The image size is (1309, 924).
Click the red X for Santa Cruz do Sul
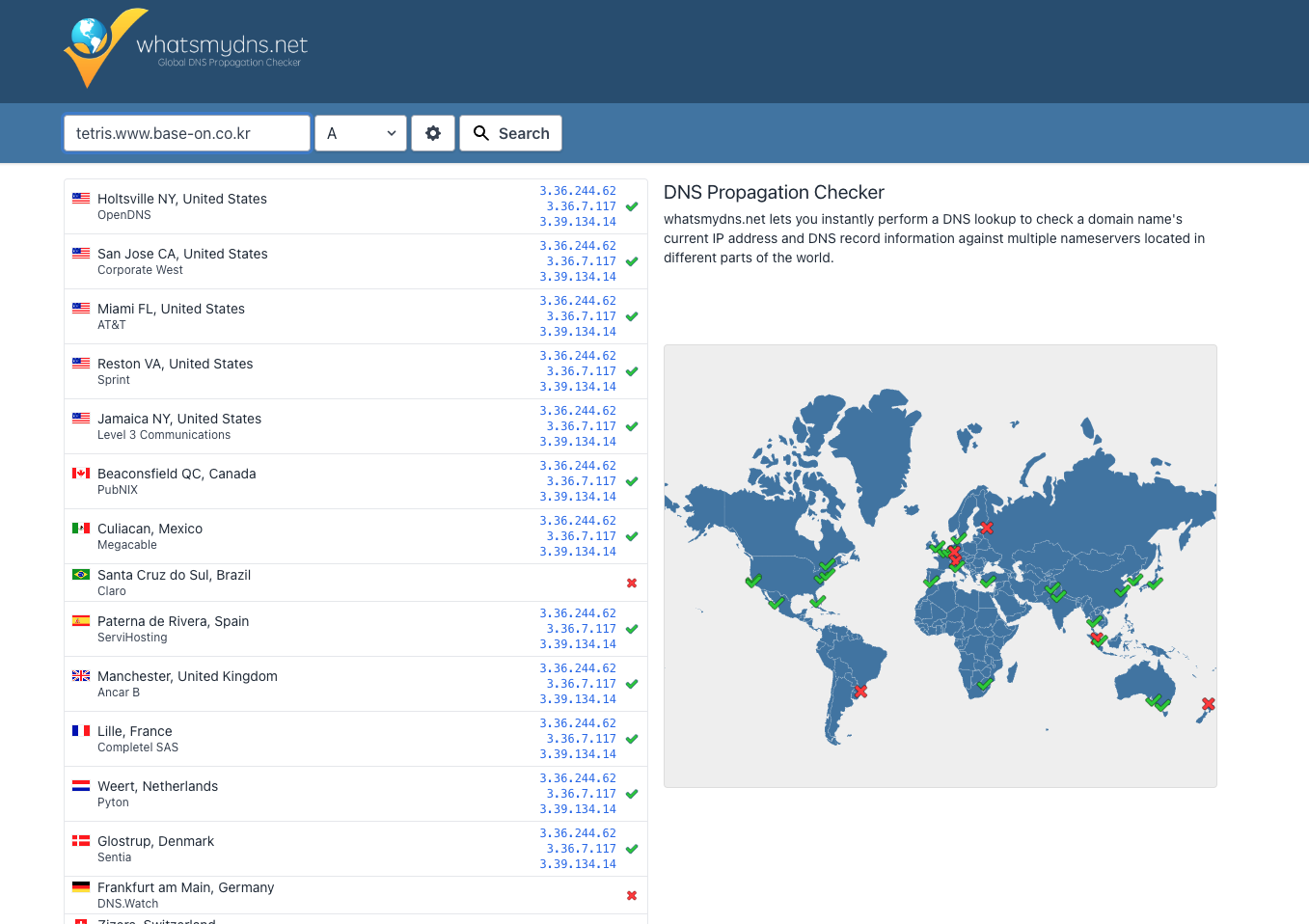pos(632,583)
